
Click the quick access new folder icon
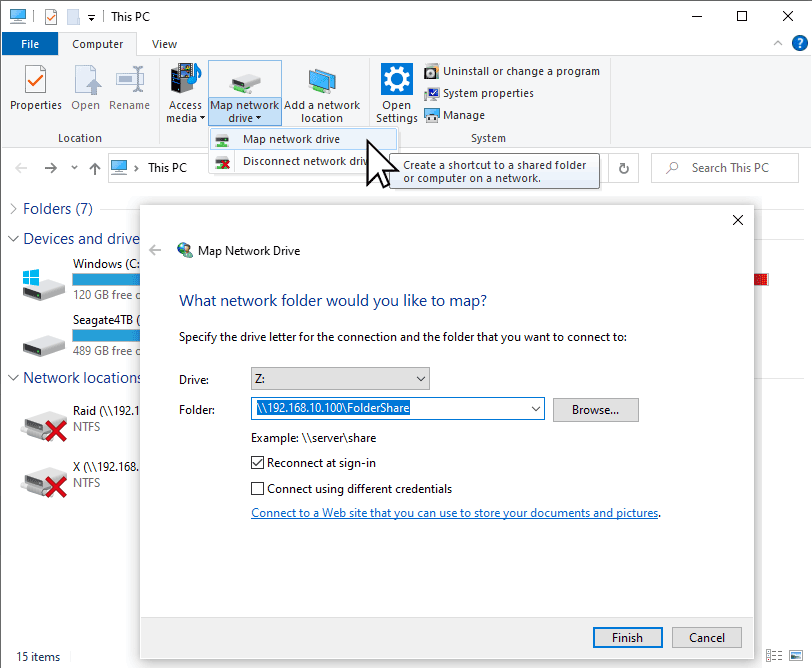[x=73, y=17]
